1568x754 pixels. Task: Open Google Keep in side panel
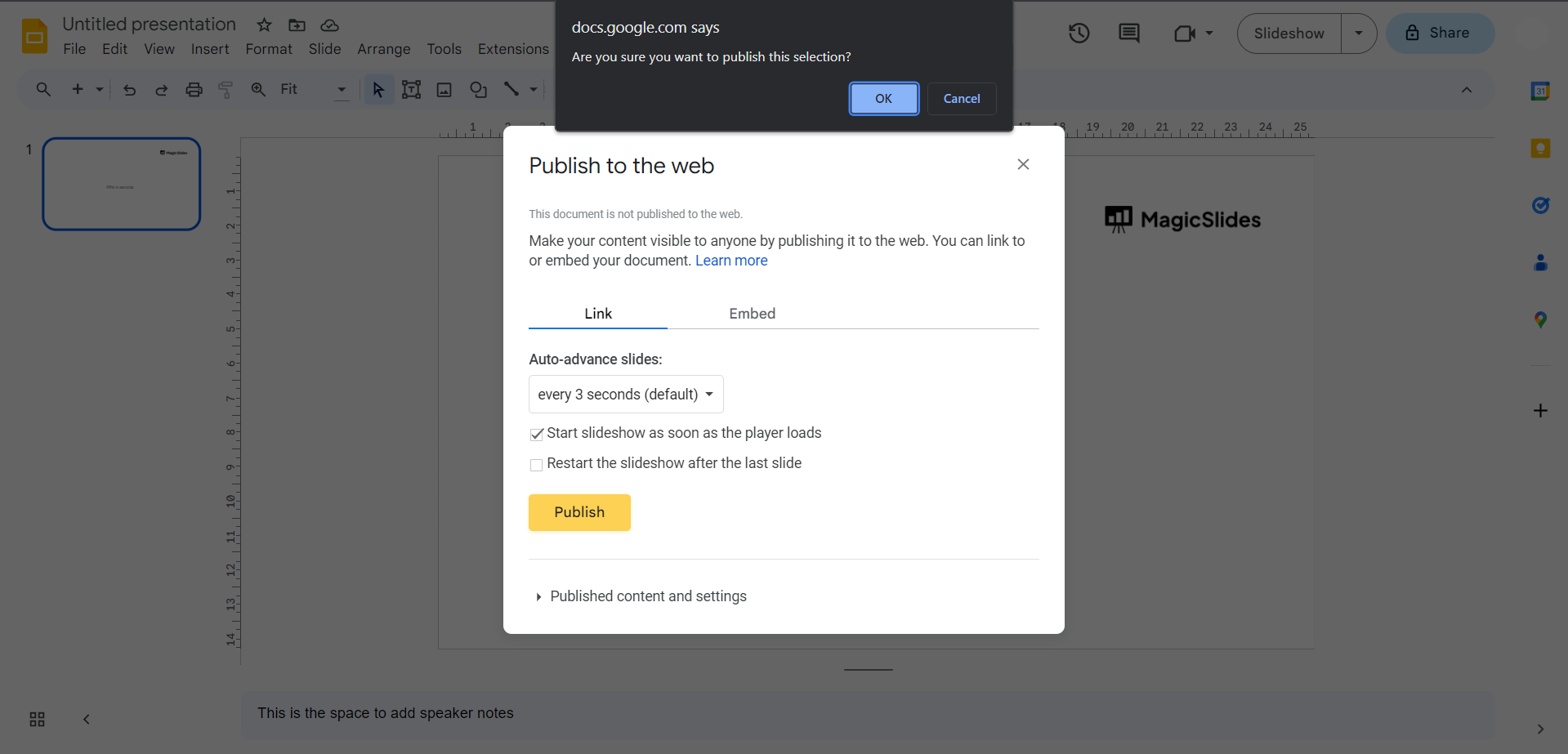pyautogui.click(x=1540, y=149)
